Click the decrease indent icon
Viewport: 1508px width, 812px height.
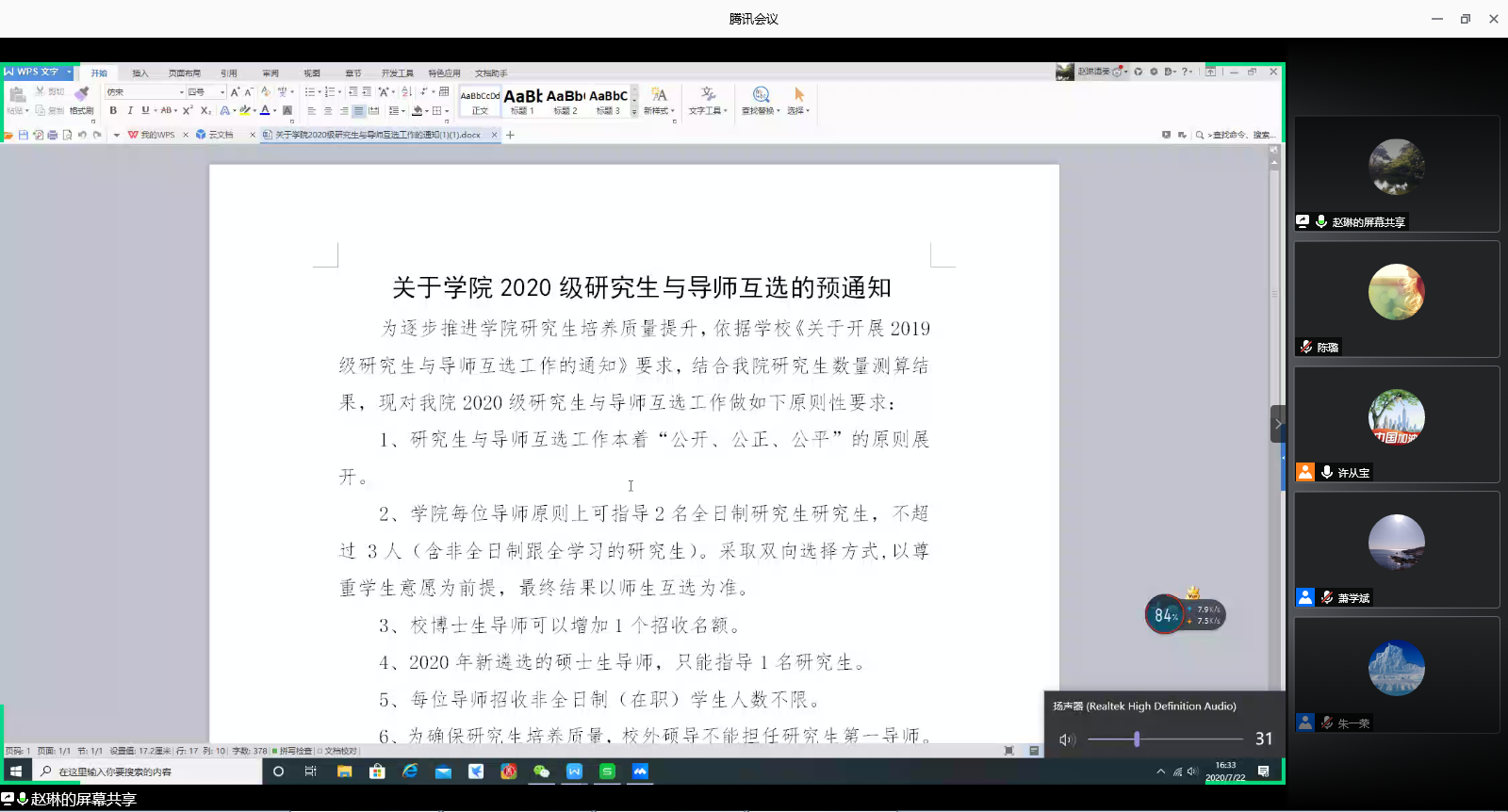pos(352,91)
